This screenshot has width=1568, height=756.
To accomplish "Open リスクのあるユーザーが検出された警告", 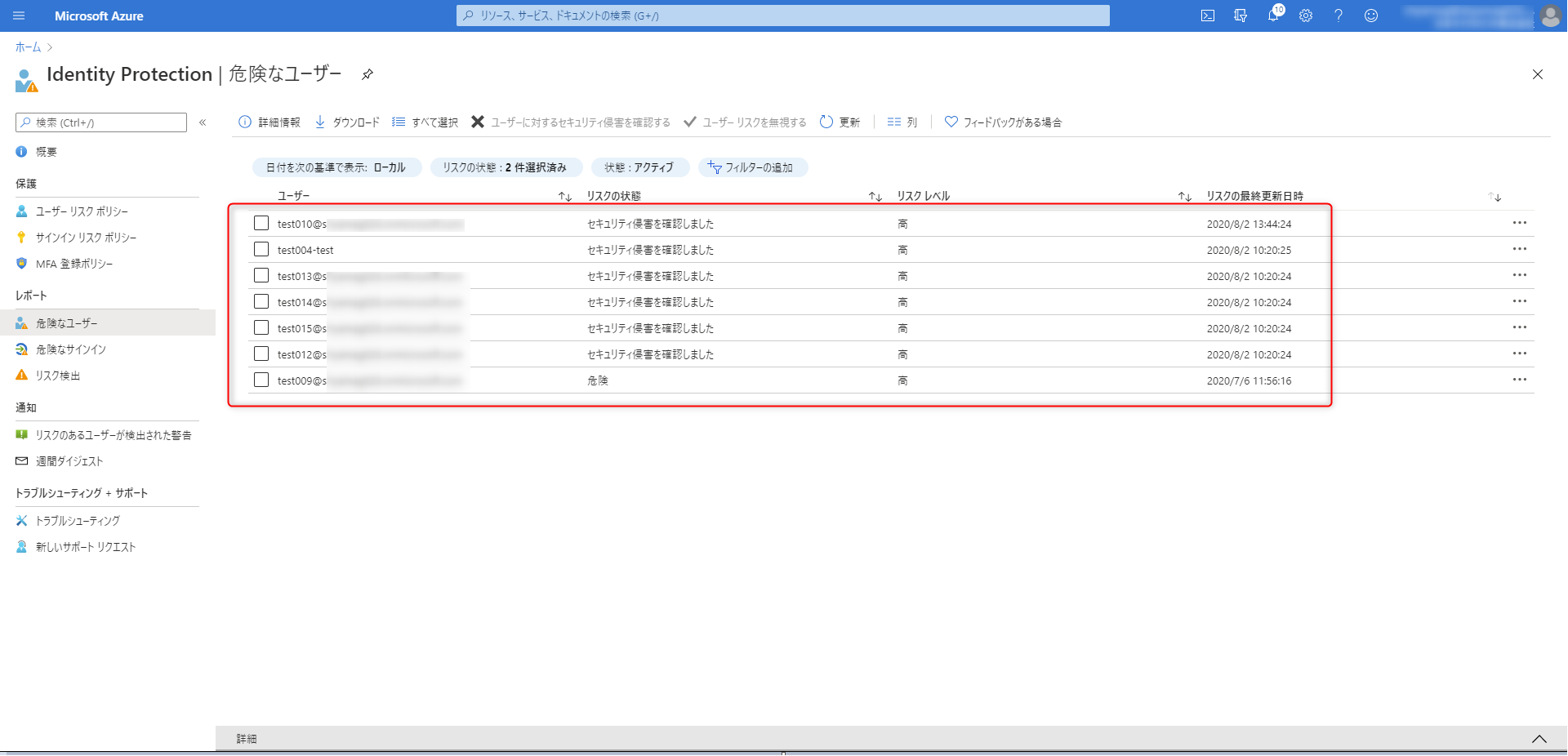I will (x=114, y=435).
